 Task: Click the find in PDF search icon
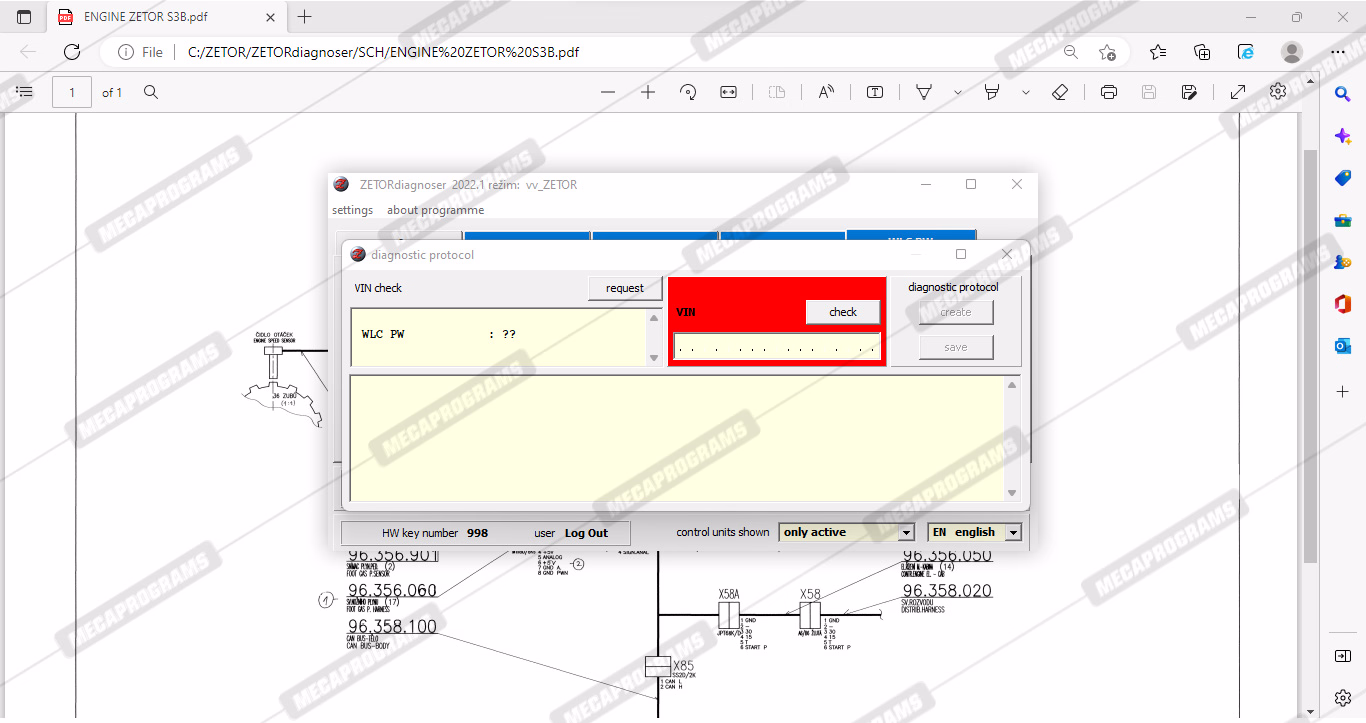point(151,92)
